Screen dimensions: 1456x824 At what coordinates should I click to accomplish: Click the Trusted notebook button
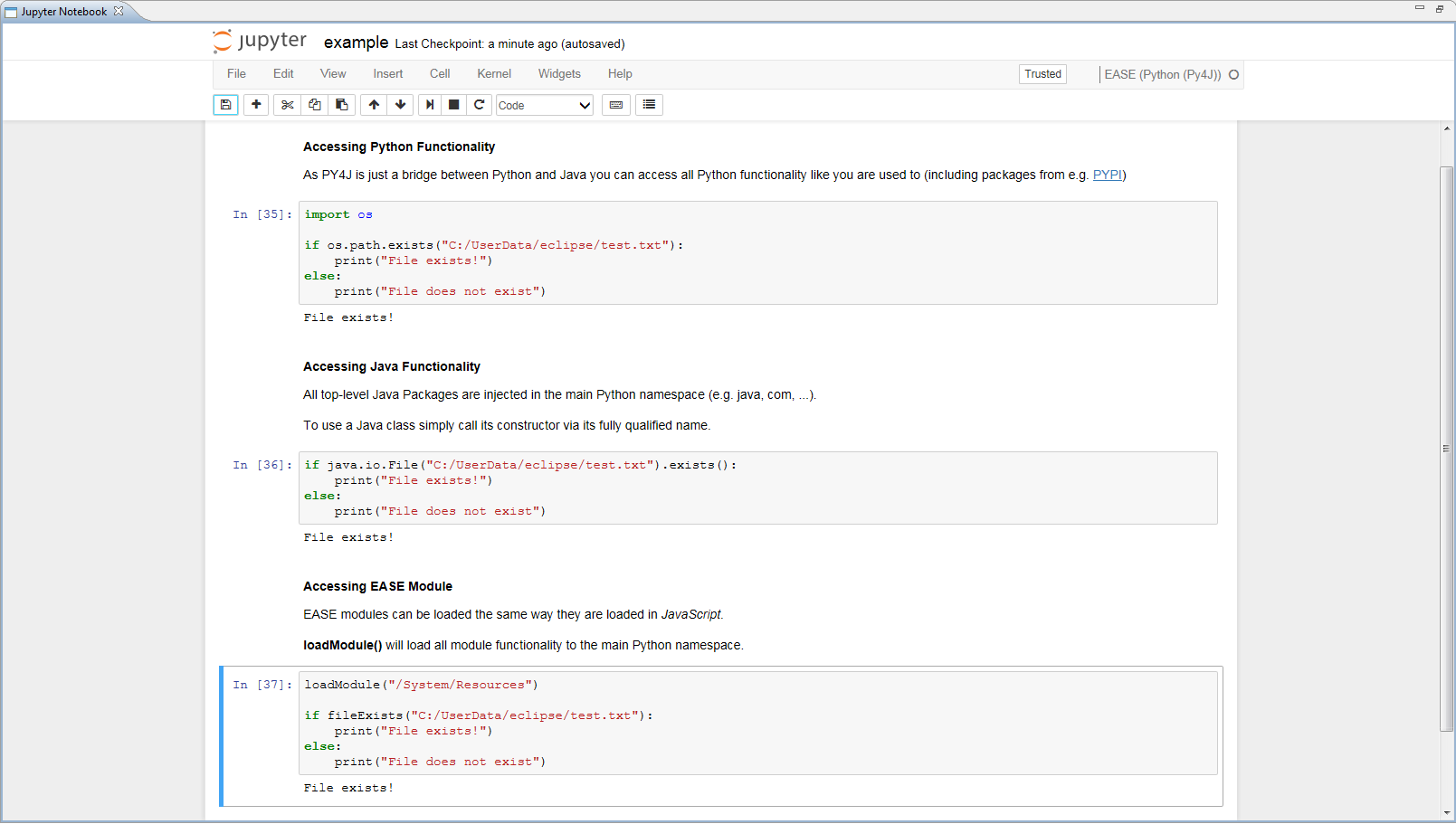[x=1042, y=74]
